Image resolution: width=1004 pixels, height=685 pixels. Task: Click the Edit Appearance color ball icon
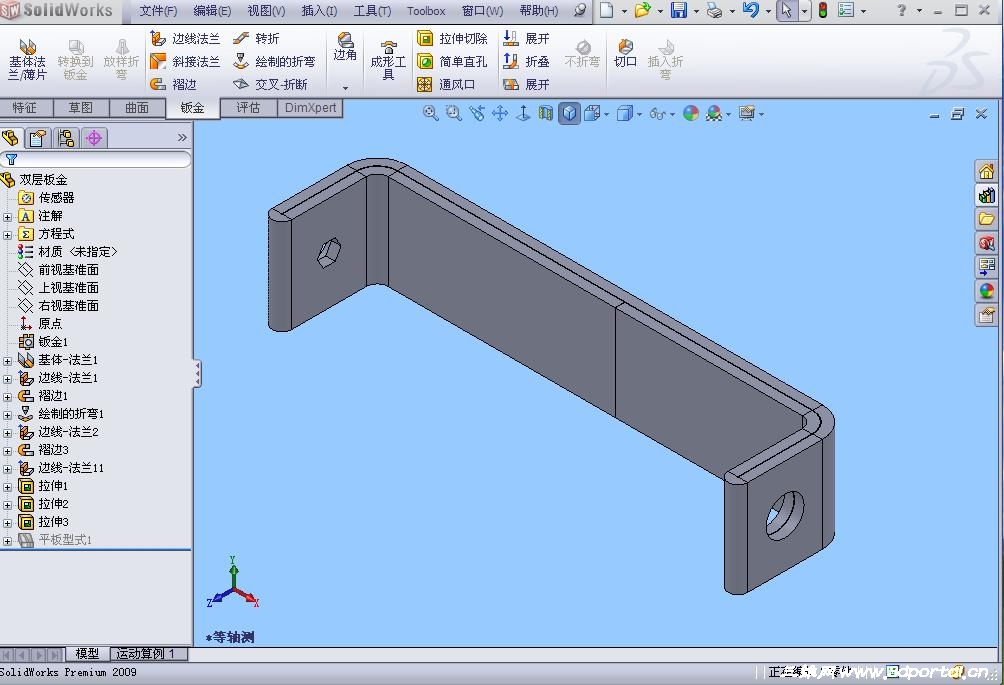690,113
